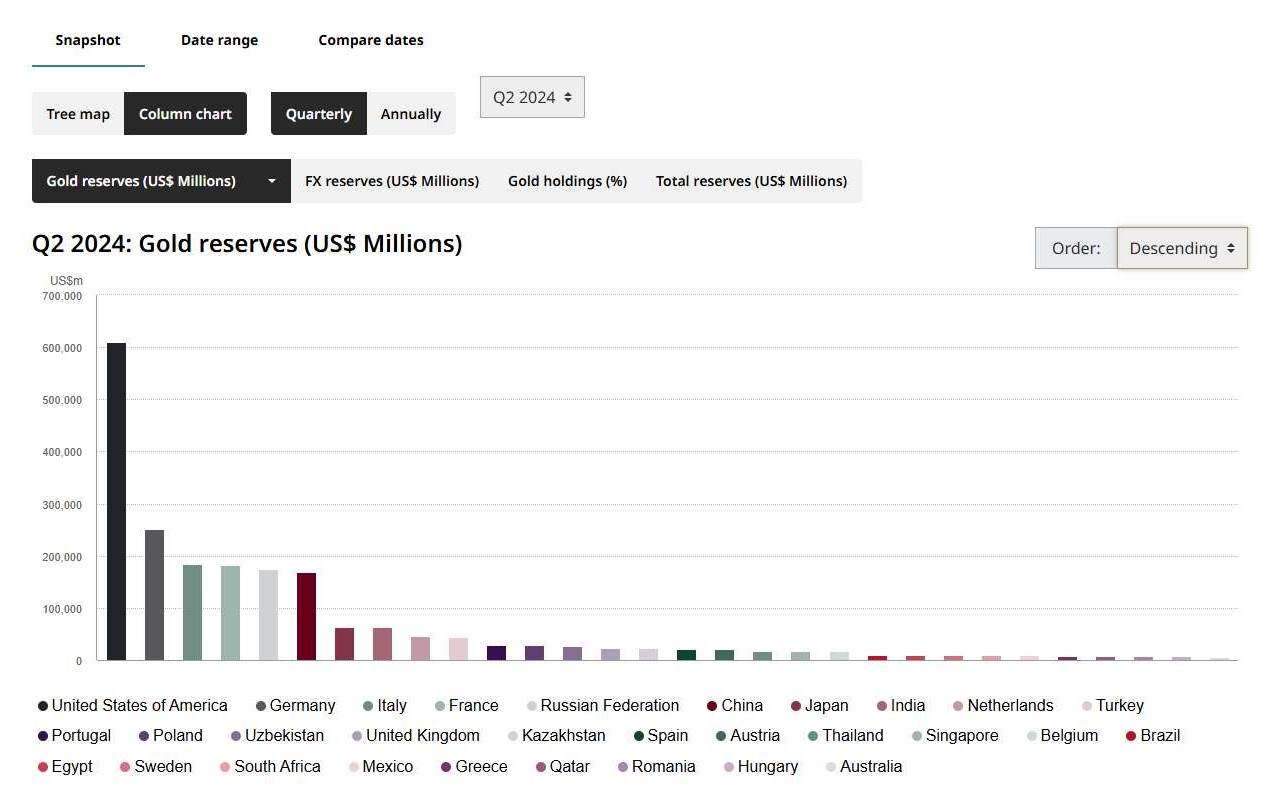Image resolution: width=1278 pixels, height=792 pixels.
Task: Toggle the Germany legend dot
Action: (x=261, y=706)
